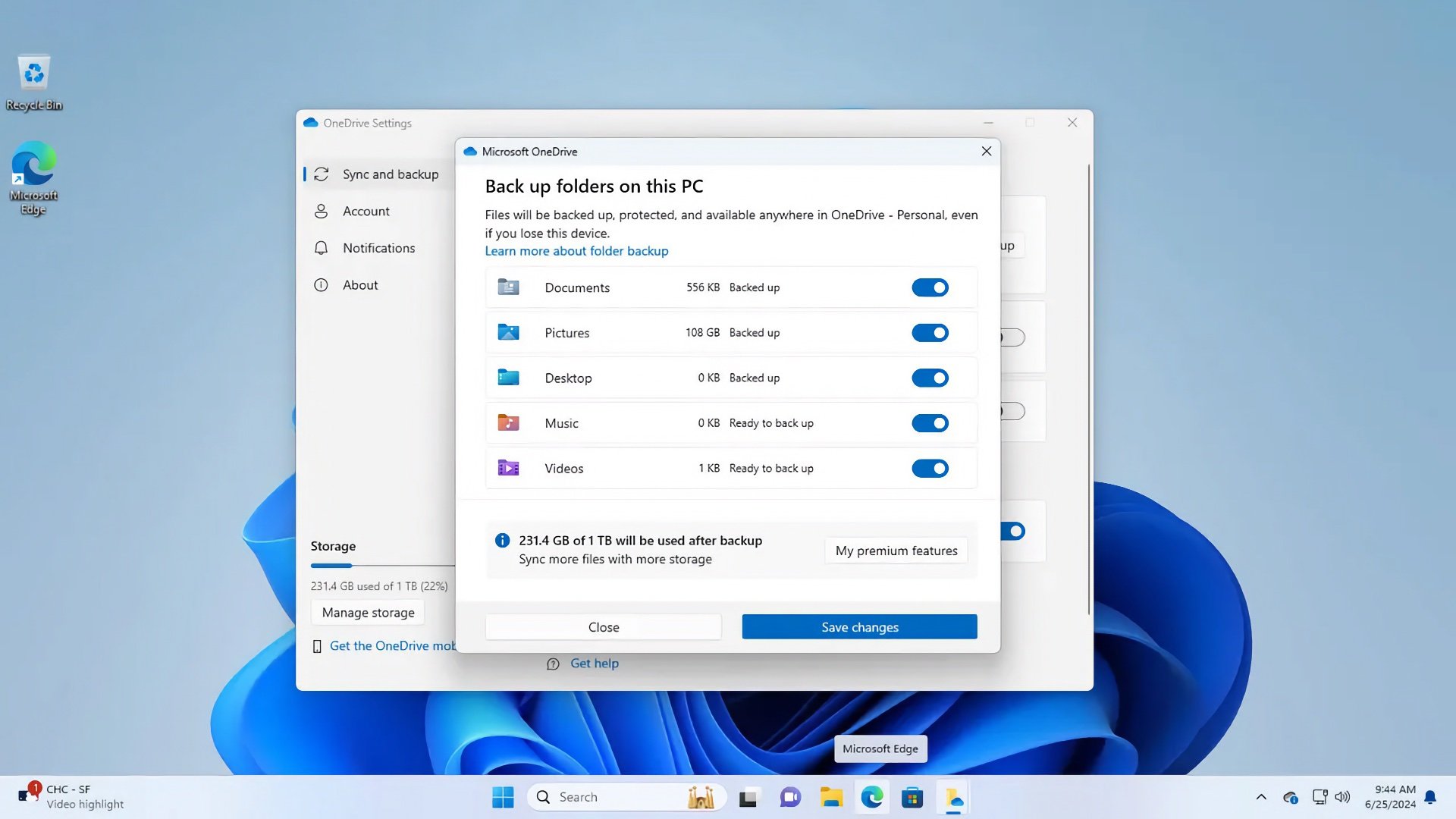Click the Music folder icon

click(508, 422)
